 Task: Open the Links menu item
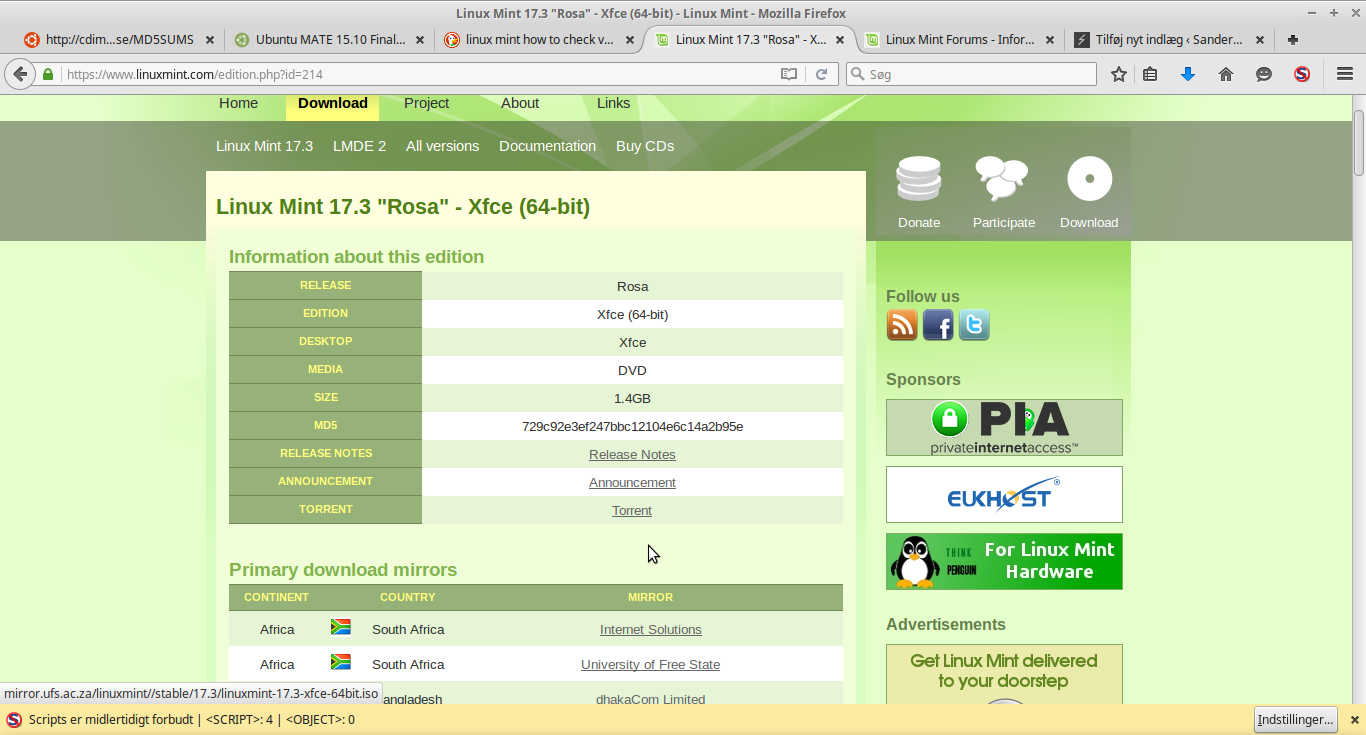613,103
